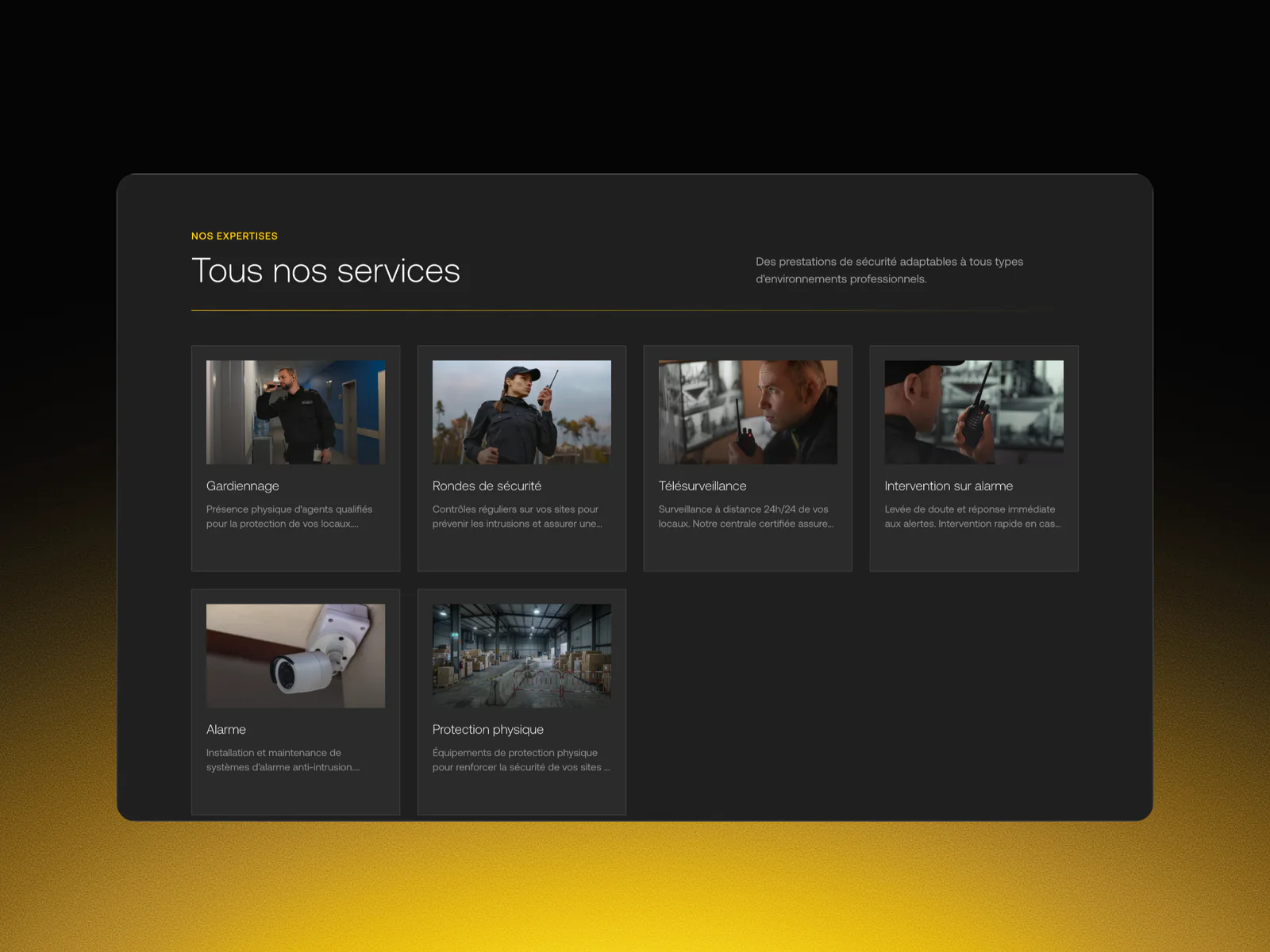Click the Rondes de sécurité title
Viewport: 1270px width, 952px height.
coord(487,486)
